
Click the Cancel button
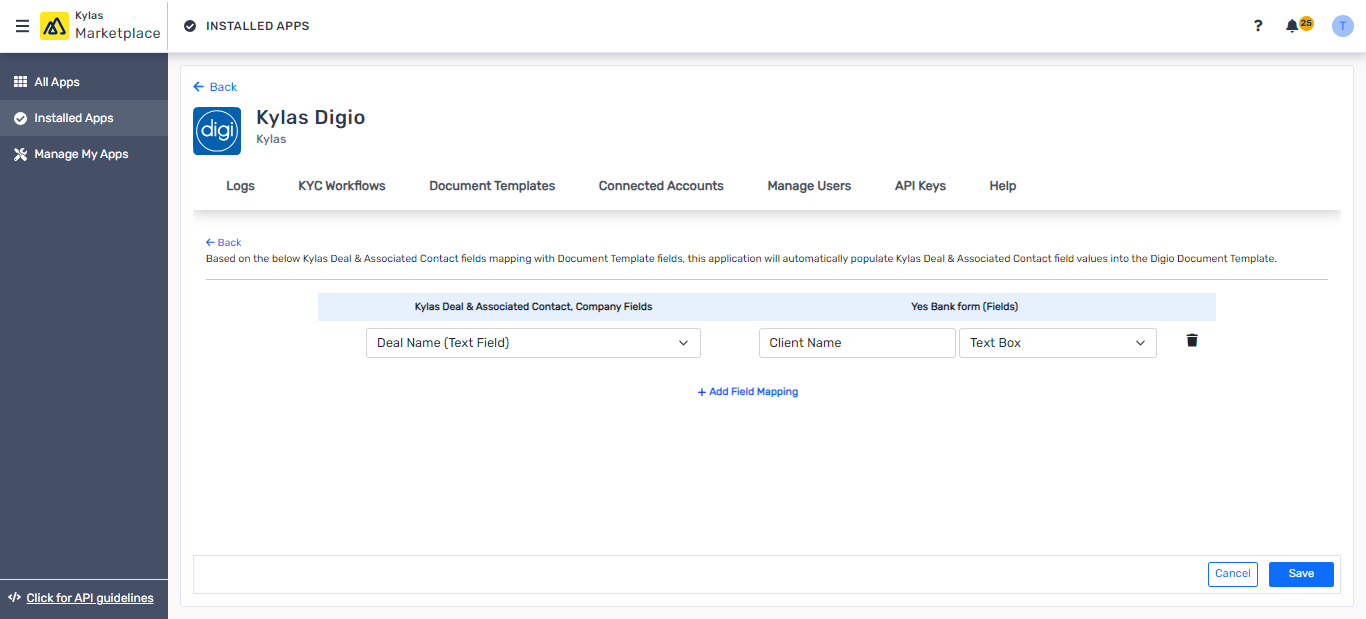[x=1232, y=574]
